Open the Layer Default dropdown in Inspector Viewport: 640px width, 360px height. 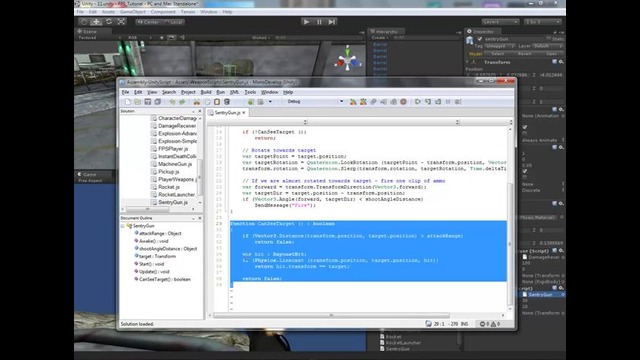click(x=549, y=46)
